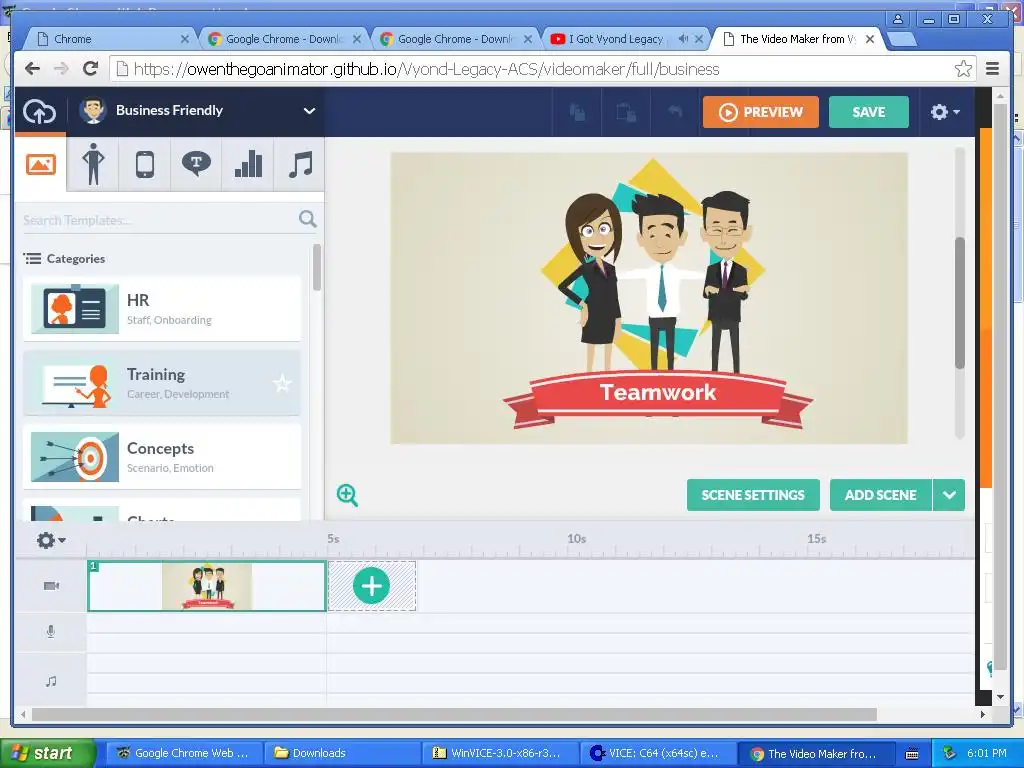Screen dimensions: 1024x768
Task: Bookmark this page with star icon
Action: (963, 69)
